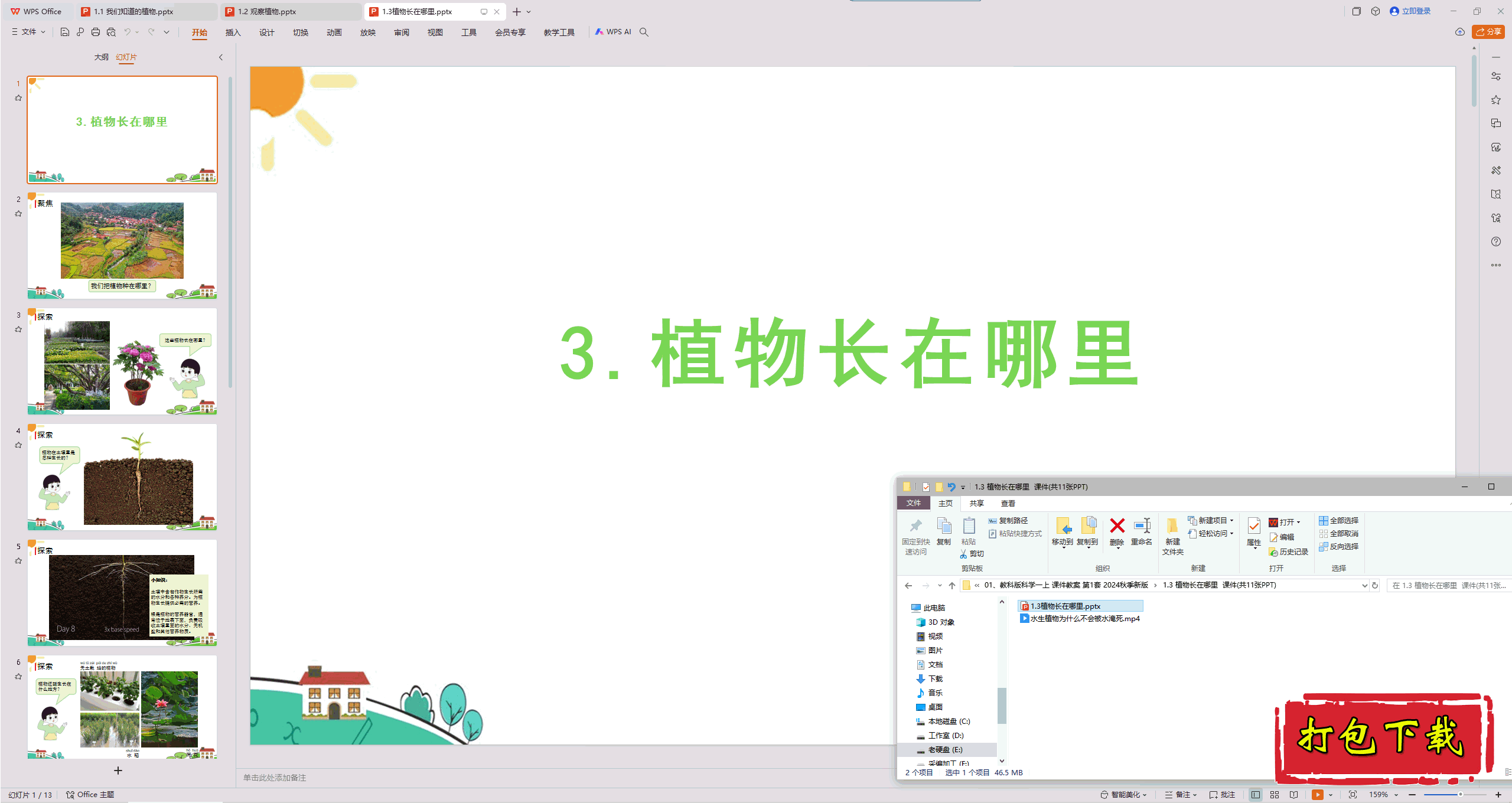Viewport: 1512px width, 803px height.
Task: Click the comments button in status bar
Action: [1223, 795]
